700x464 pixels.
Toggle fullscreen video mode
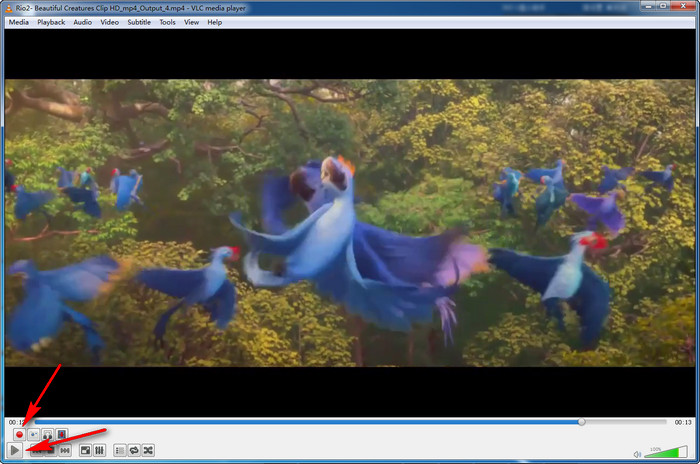85,451
